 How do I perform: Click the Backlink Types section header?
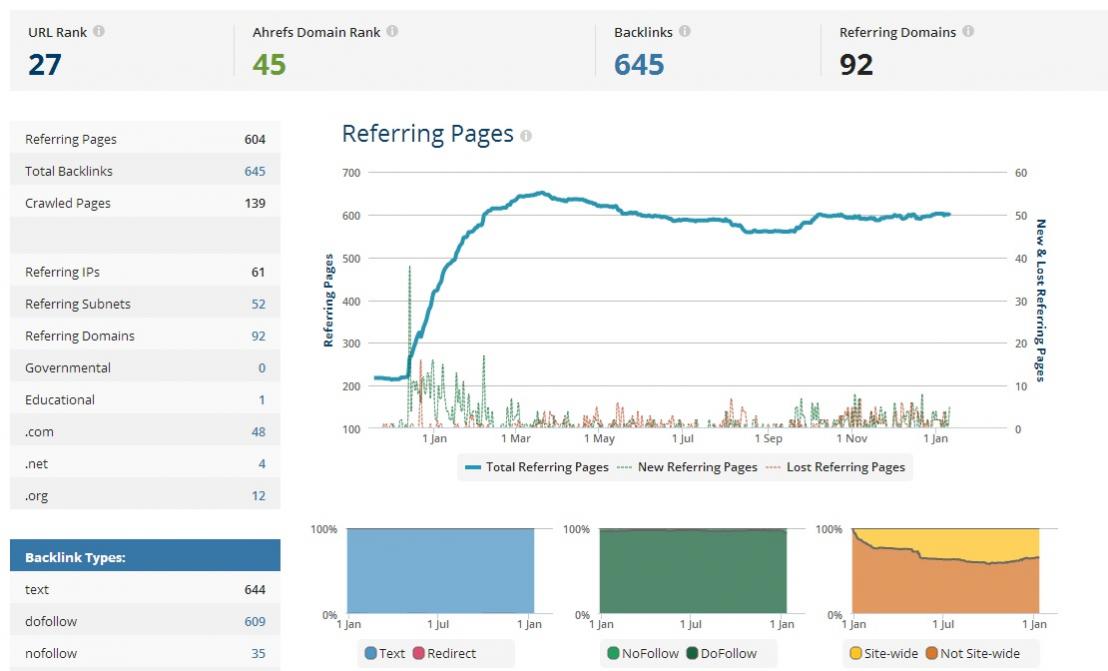145,557
